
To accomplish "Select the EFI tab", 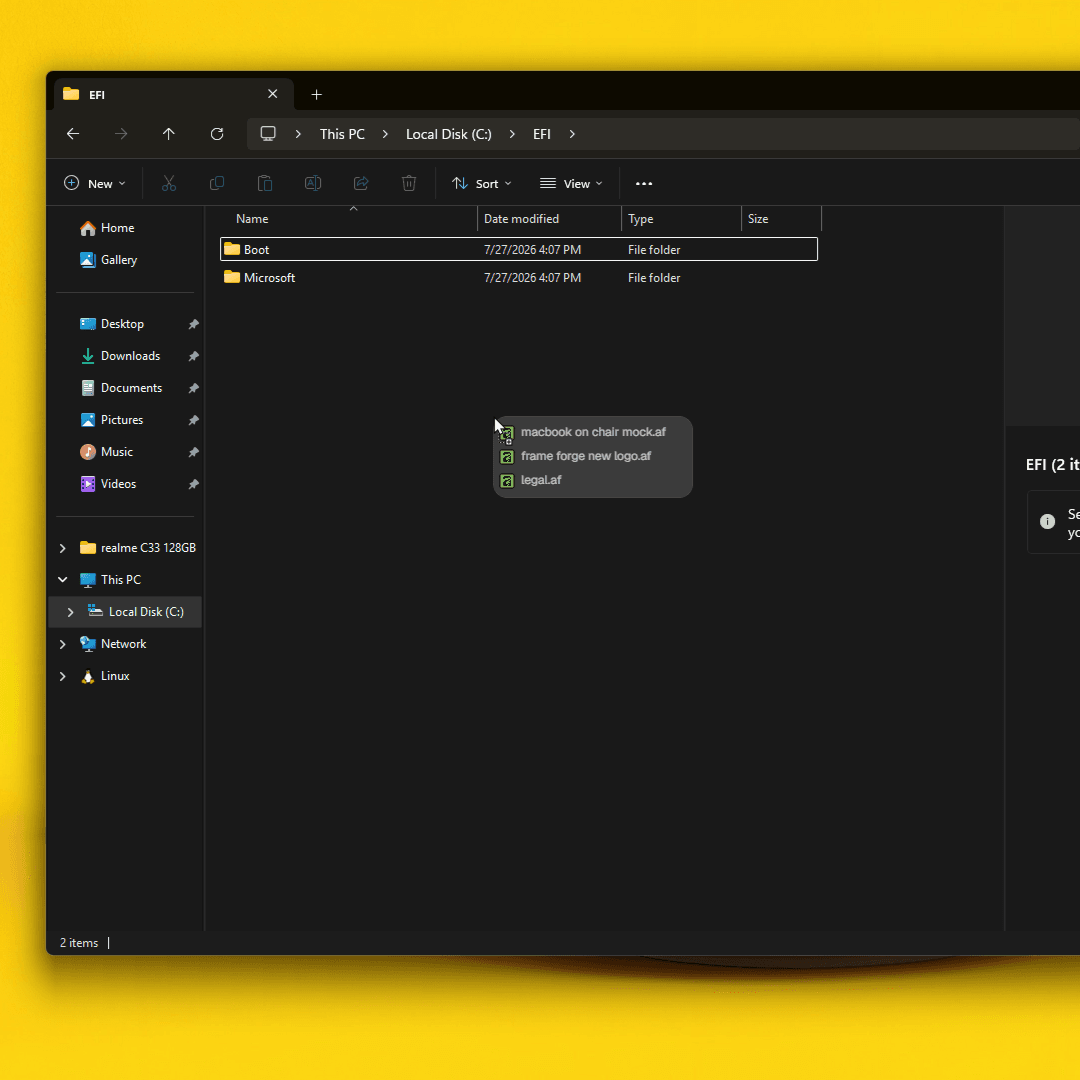I will [x=174, y=94].
